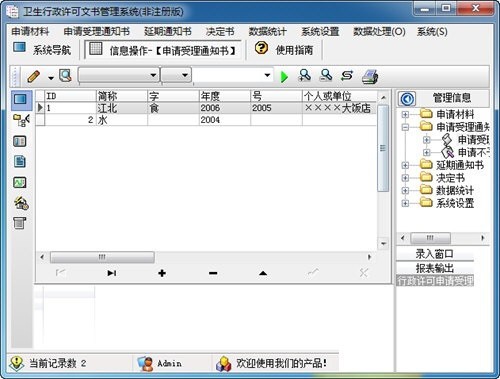
Task: Go to last record navigator button
Action: [x=112, y=273]
